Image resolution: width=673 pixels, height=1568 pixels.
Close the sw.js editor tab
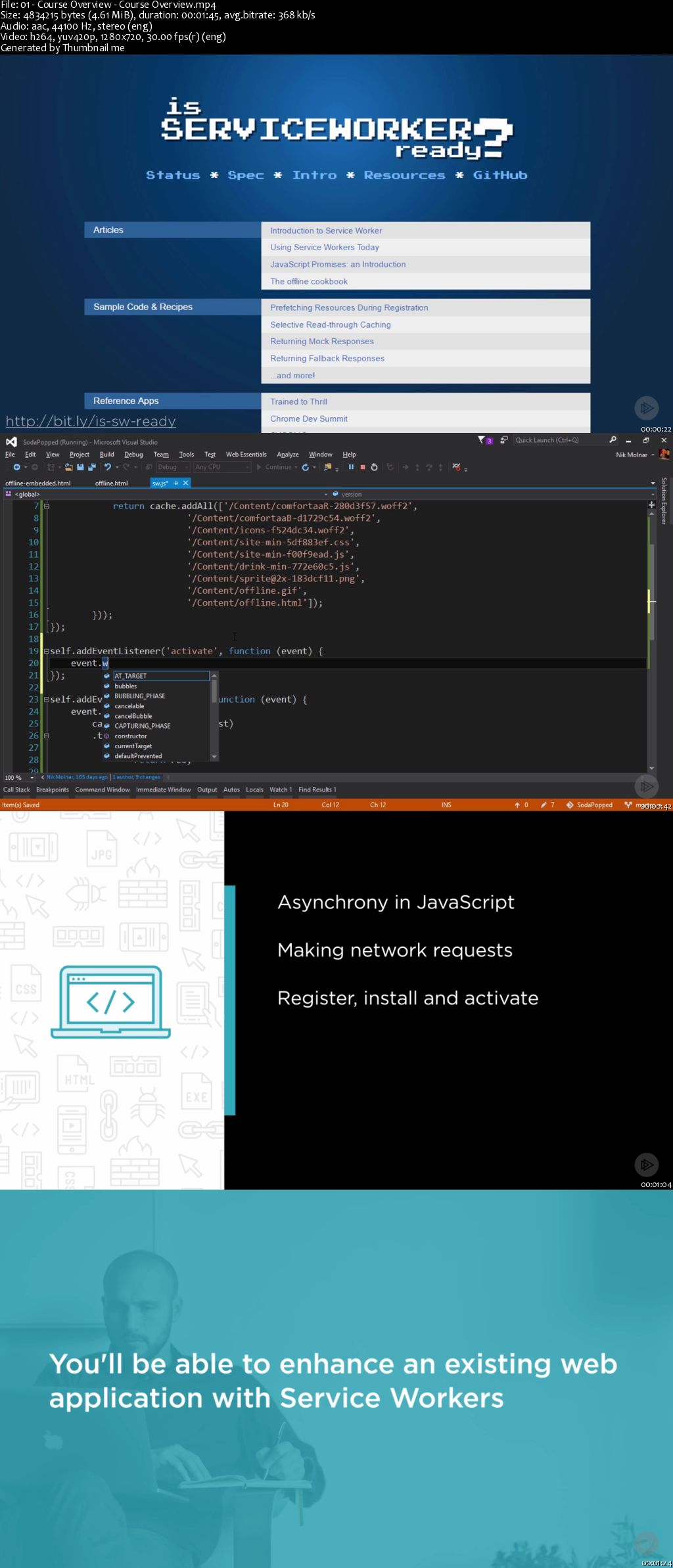pos(186,483)
